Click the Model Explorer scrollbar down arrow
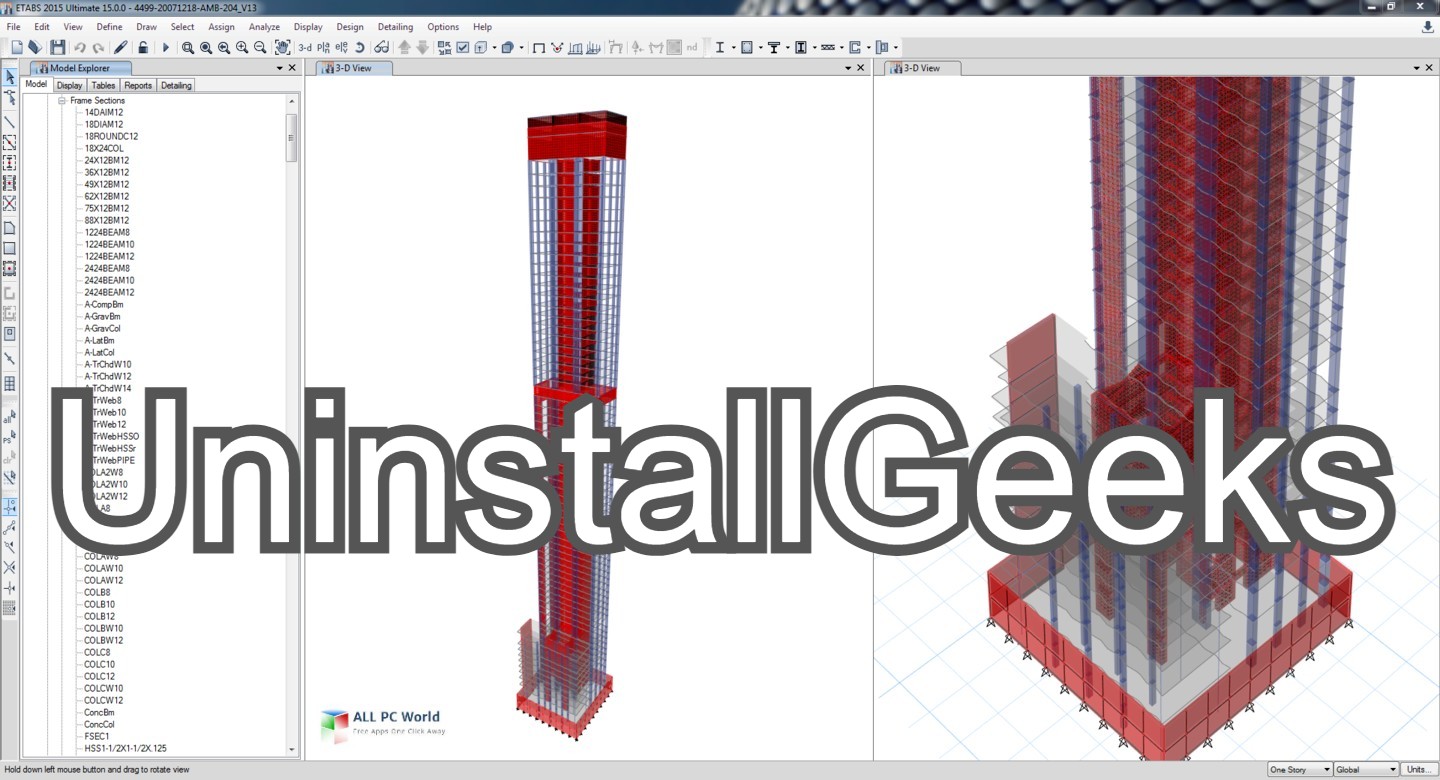Viewport: 1440px width, 780px height. pyautogui.click(x=292, y=749)
